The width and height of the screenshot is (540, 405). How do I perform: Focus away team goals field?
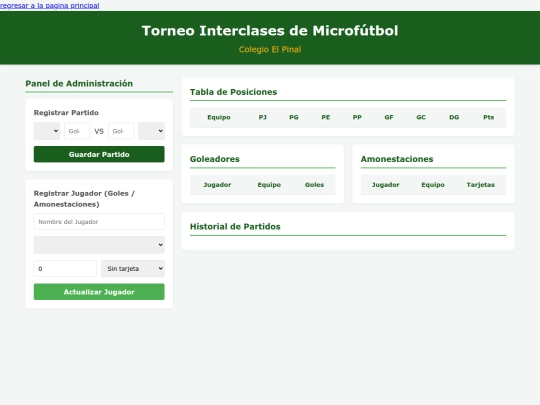coord(121,131)
